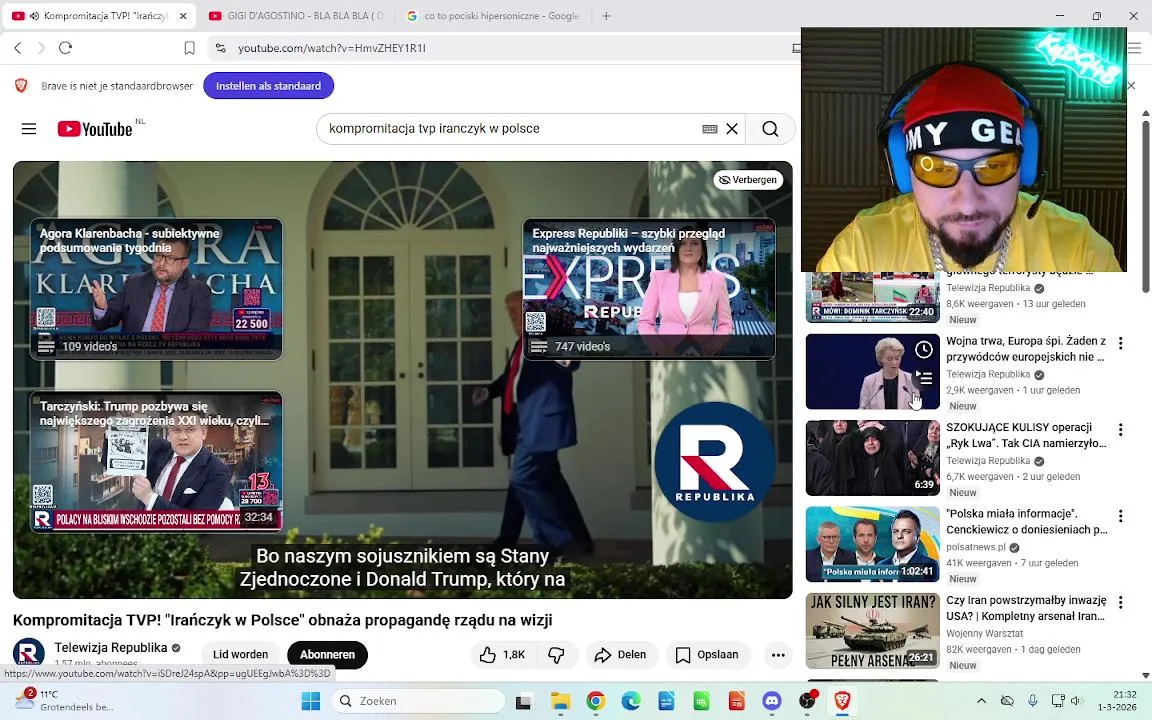The height and width of the screenshot is (720, 1152).
Task: Open Express Republiki playlist end card
Action: pyautogui.click(x=649, y=289)
